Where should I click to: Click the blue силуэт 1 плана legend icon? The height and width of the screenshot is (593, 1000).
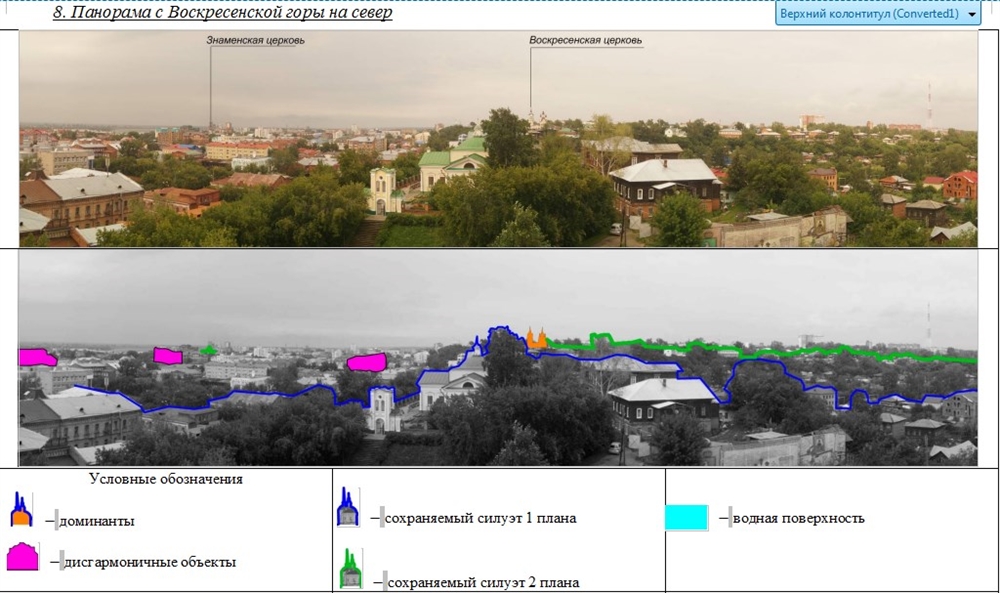coord(347,508)
